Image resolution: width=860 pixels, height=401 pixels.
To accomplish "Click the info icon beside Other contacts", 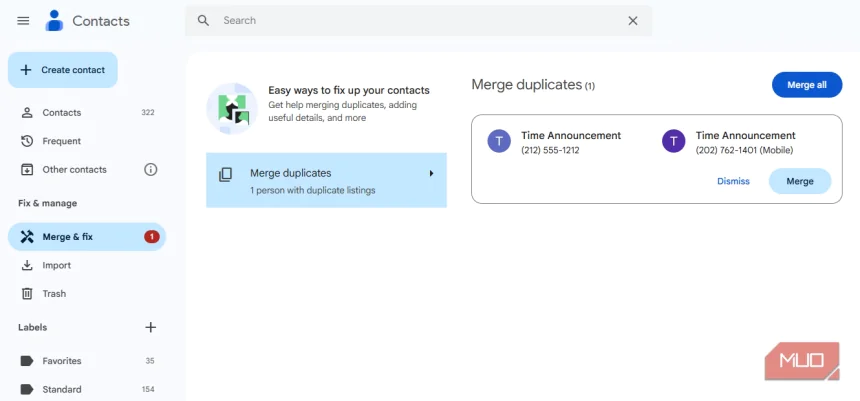I will [151, 170].
